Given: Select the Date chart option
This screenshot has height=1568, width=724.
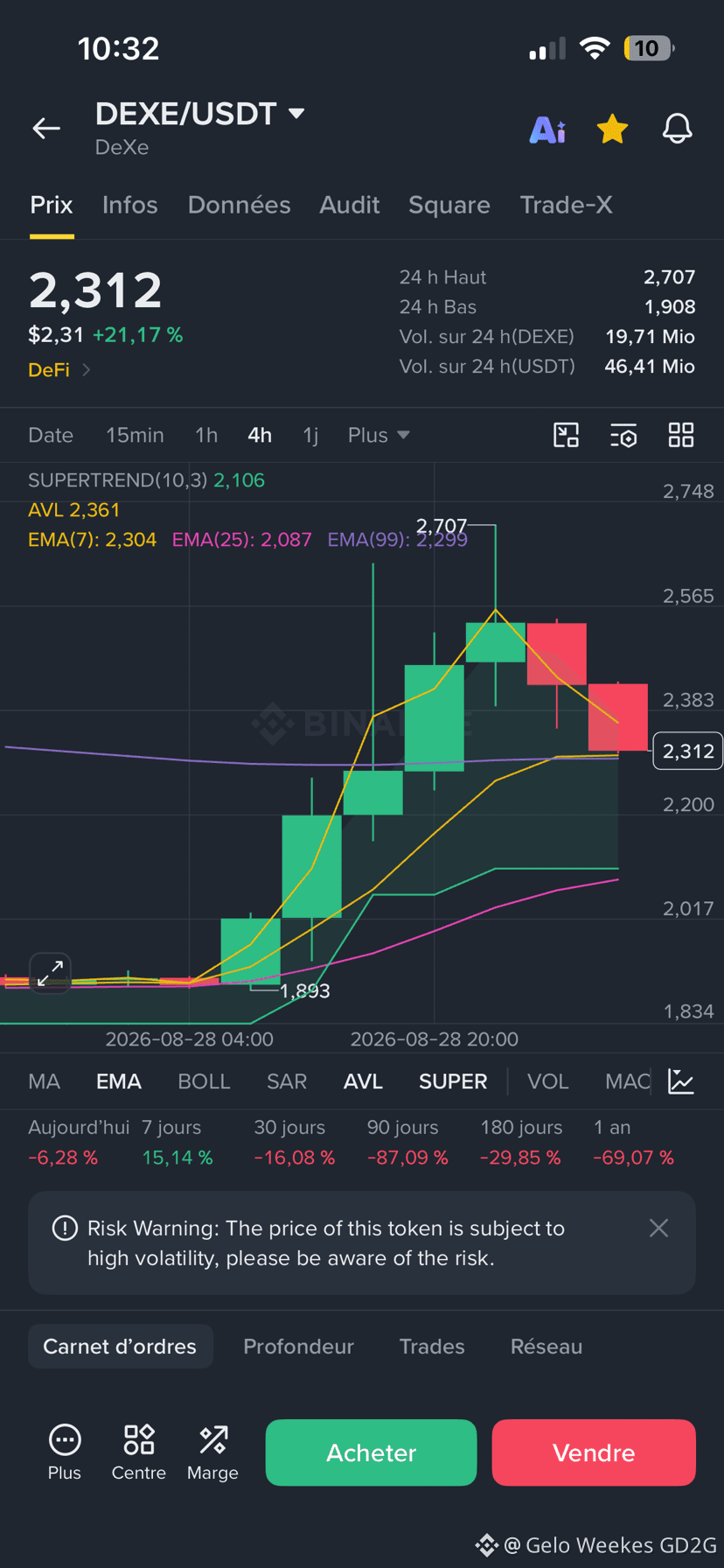Looking at the screenshot, I should pos(51,435).
